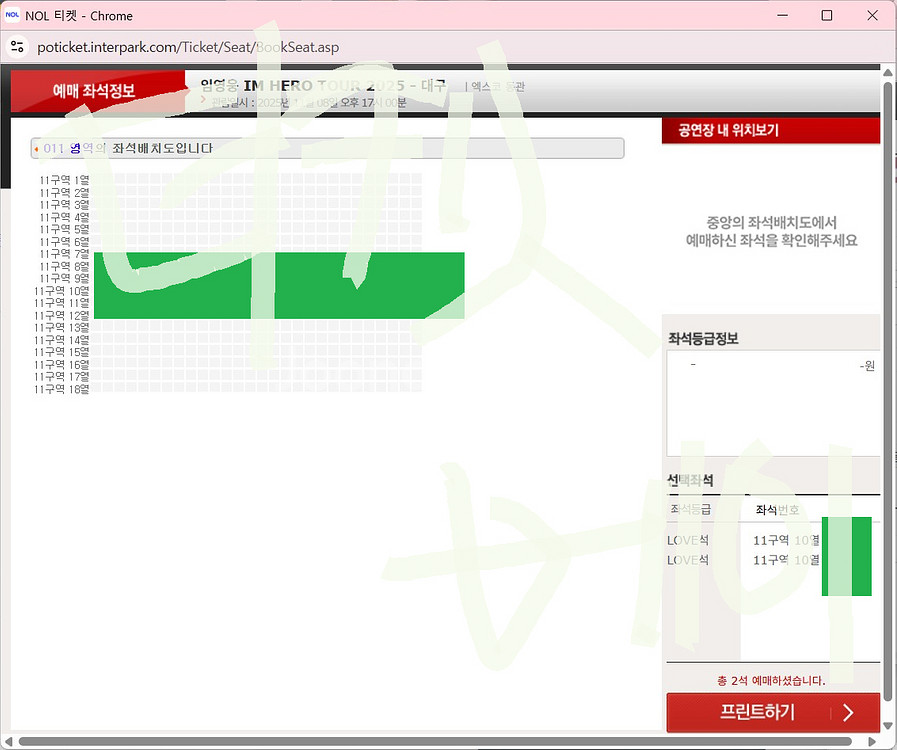Click the 11구역 18열 row label
Screen dimensions: 897x750
tap(62, 389)
